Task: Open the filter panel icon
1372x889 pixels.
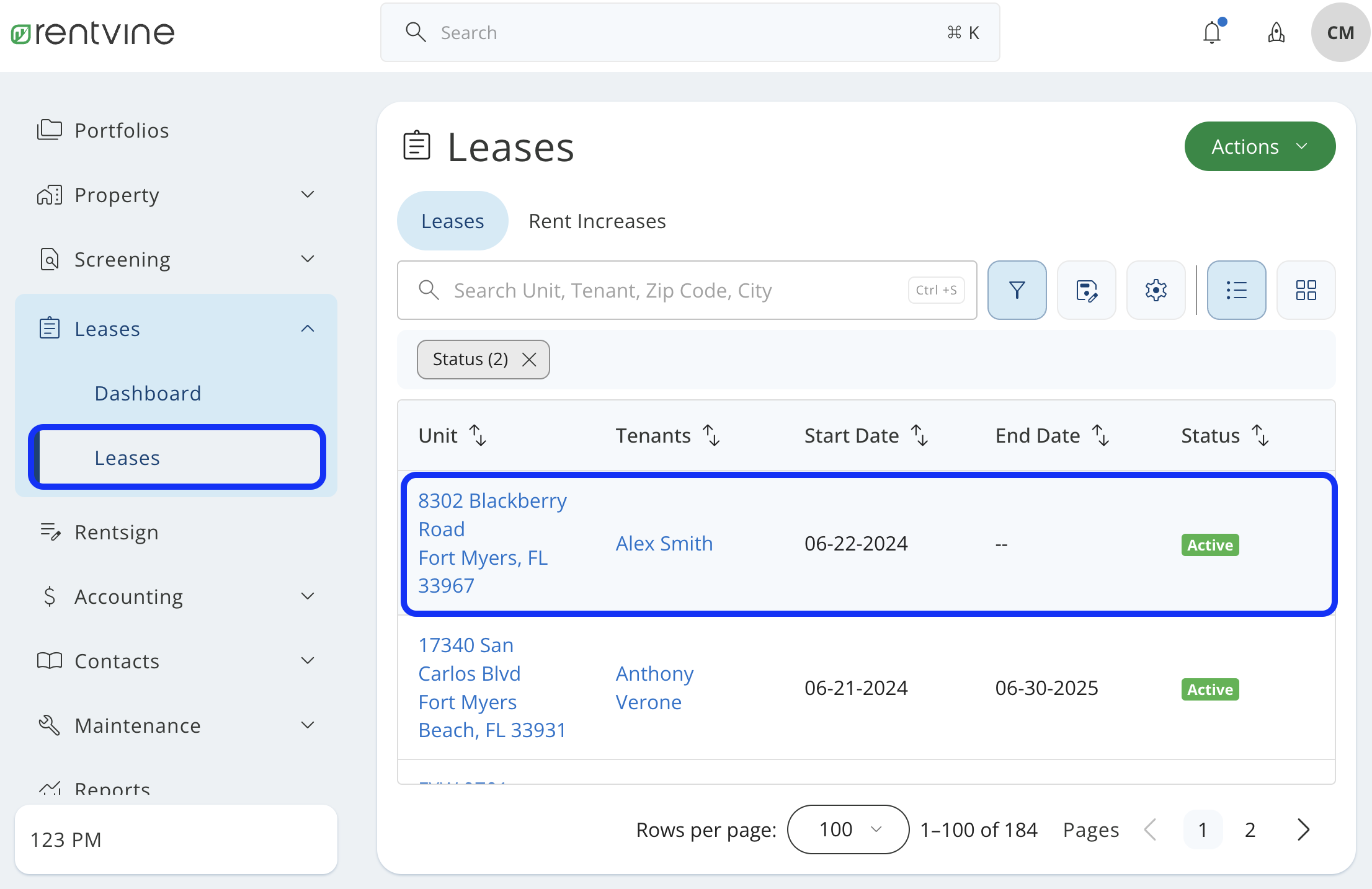Action: click(1017, 290)
